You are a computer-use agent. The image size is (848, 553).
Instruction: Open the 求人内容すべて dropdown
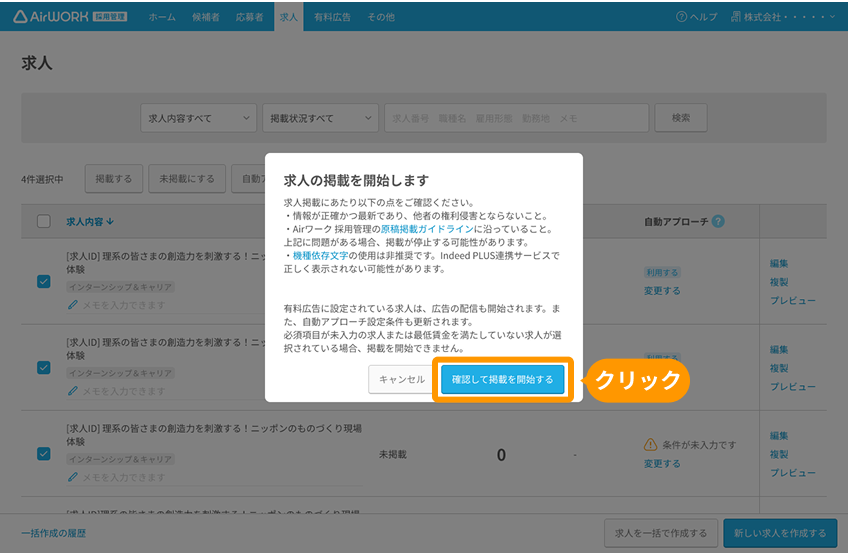pyautogui.click(x=198, y=118)
